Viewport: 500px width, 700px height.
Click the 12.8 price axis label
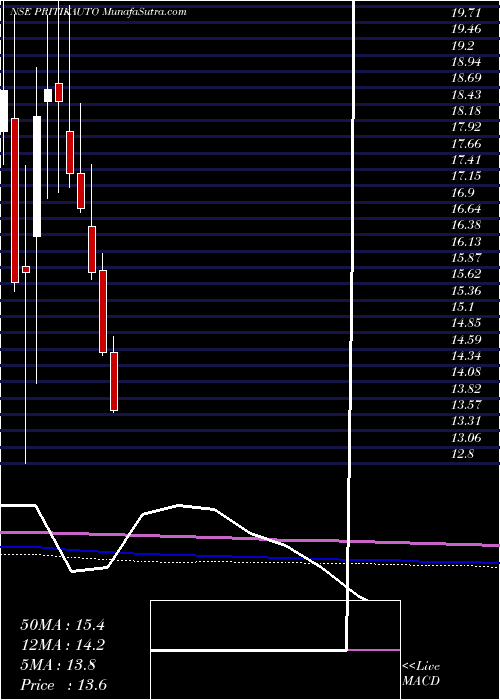(463, 454)
